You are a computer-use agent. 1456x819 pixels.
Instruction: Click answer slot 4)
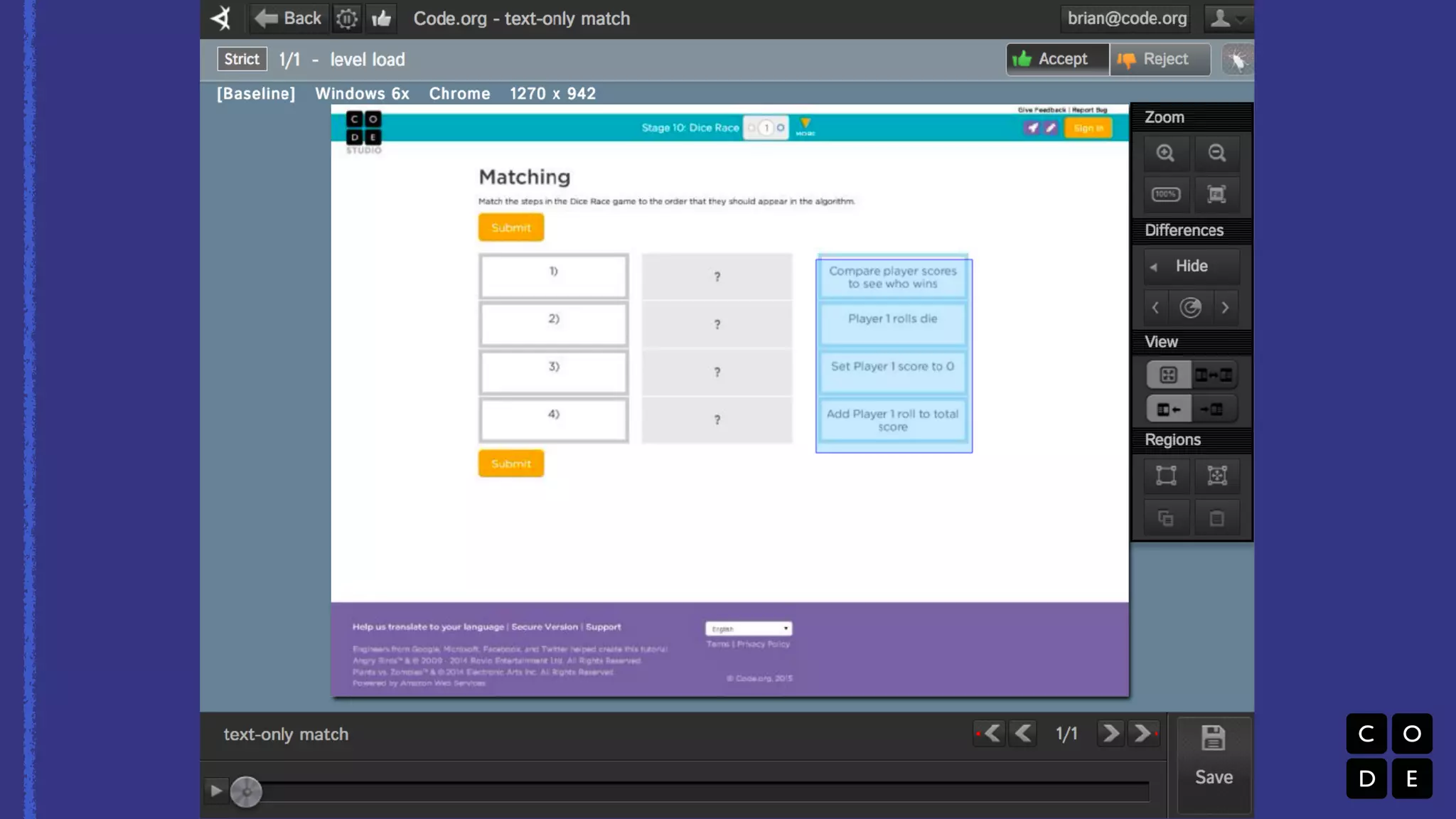tap(554, 419)
